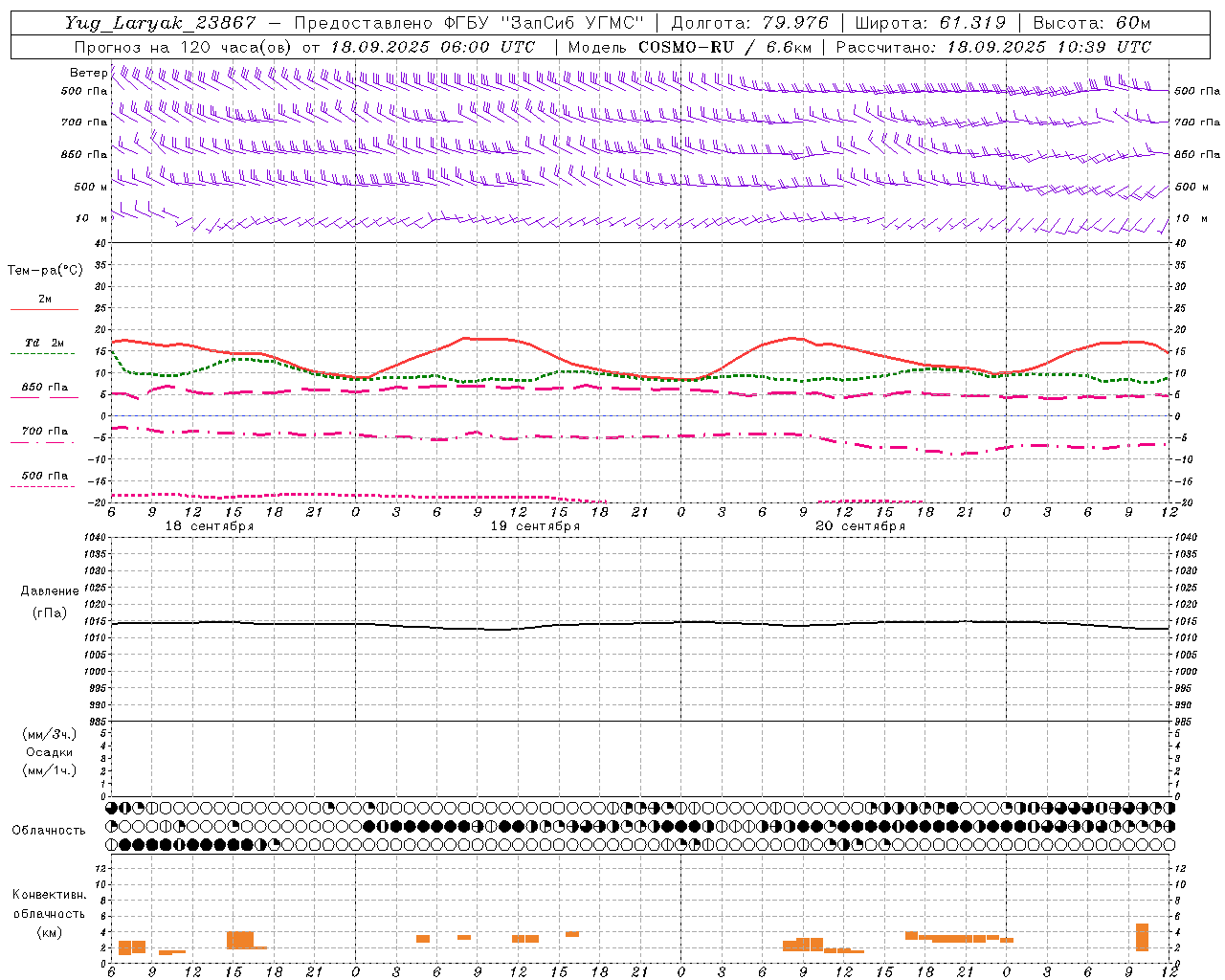Click the (мм/3ч.) precipitation unit label
This screenshot has height=980, width=1225.
(50, 734)
